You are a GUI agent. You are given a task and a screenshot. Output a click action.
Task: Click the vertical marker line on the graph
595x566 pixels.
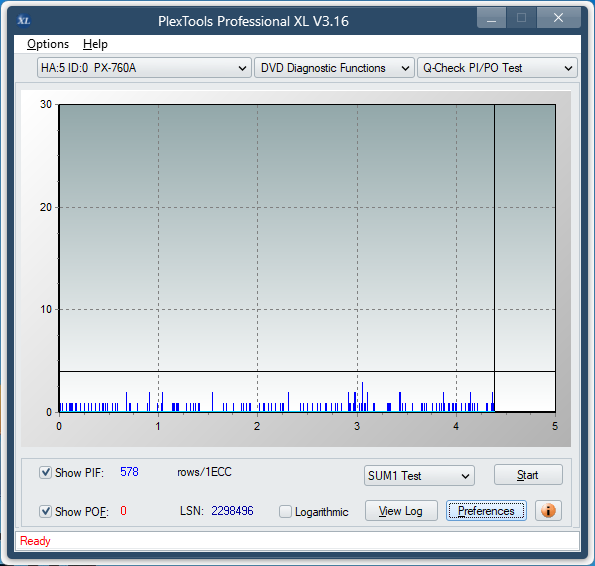[x=494, y=258]
